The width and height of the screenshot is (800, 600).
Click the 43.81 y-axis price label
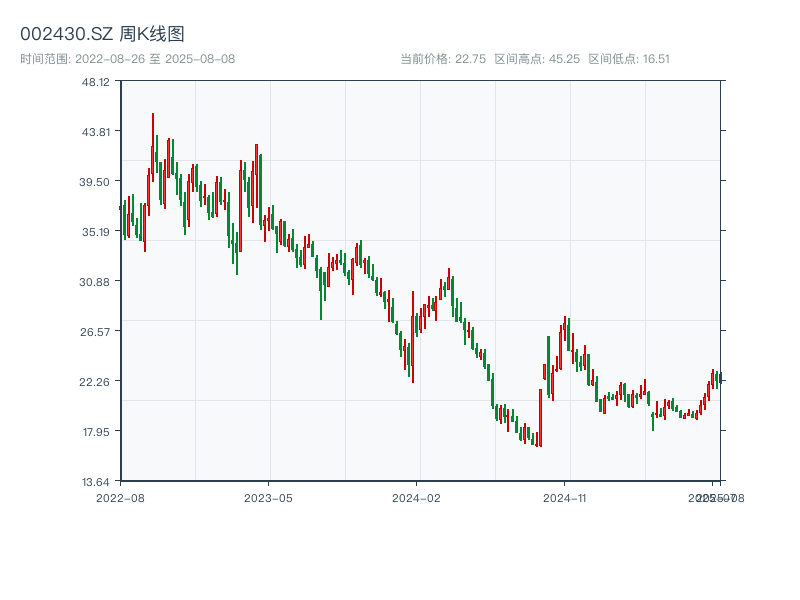pyautogui.click(x=96, y=132)
